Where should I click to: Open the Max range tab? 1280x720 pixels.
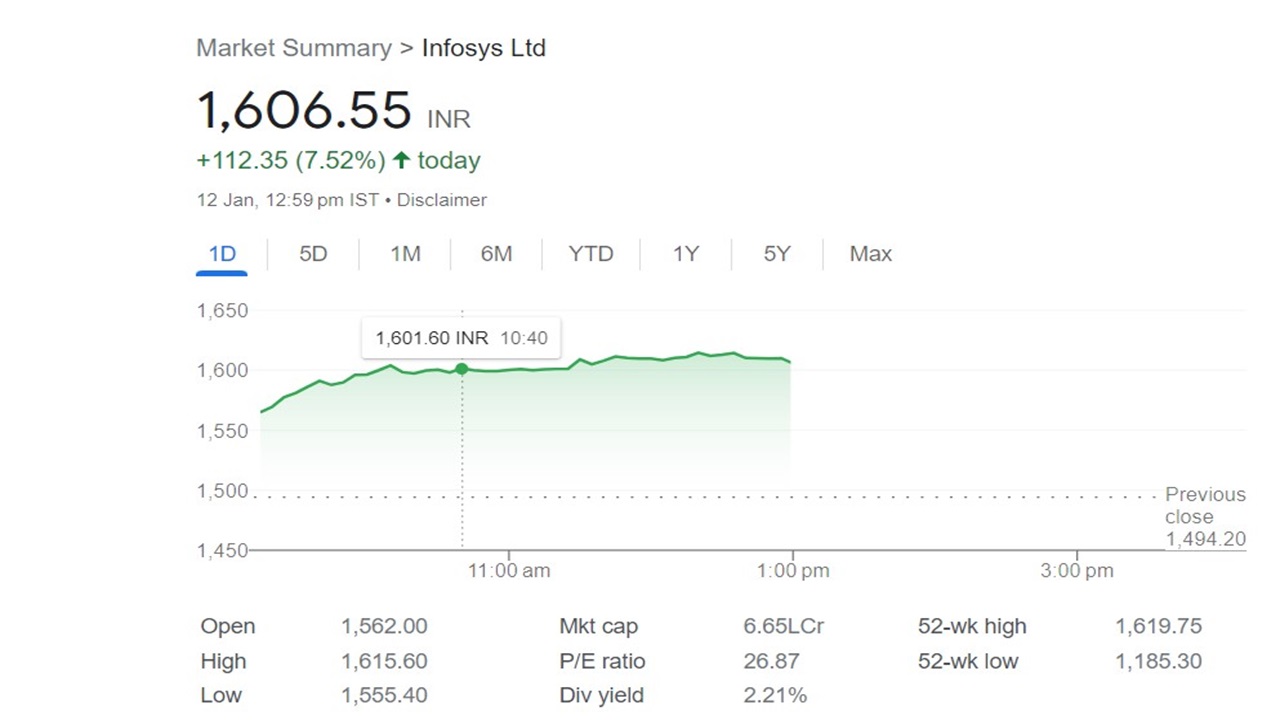[870, 254]
